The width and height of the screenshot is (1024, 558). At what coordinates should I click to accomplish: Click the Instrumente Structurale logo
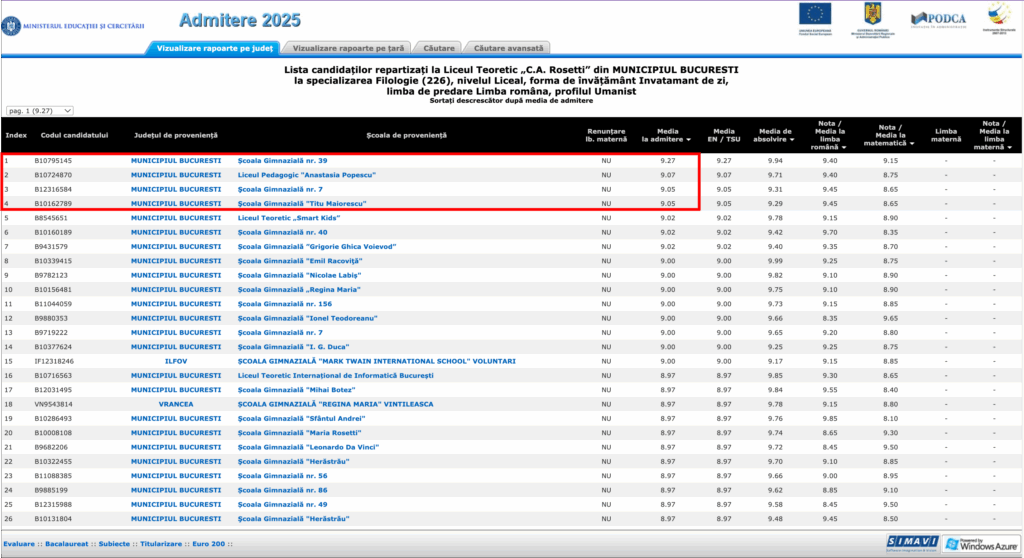point(998,15)
